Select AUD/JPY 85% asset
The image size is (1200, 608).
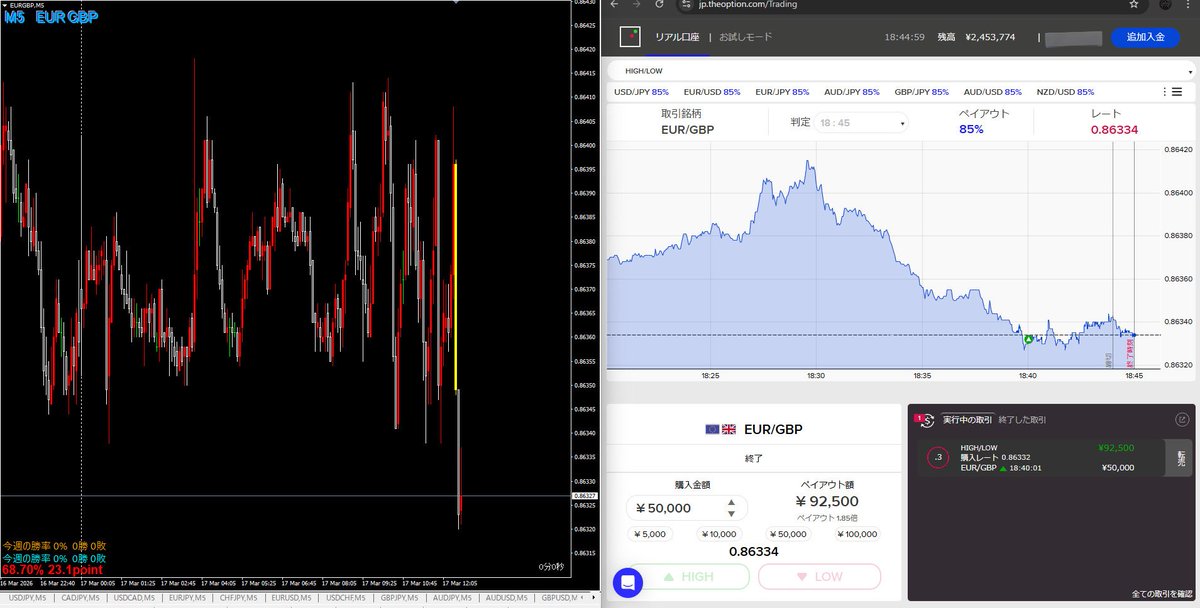click(x=852, y=92)
